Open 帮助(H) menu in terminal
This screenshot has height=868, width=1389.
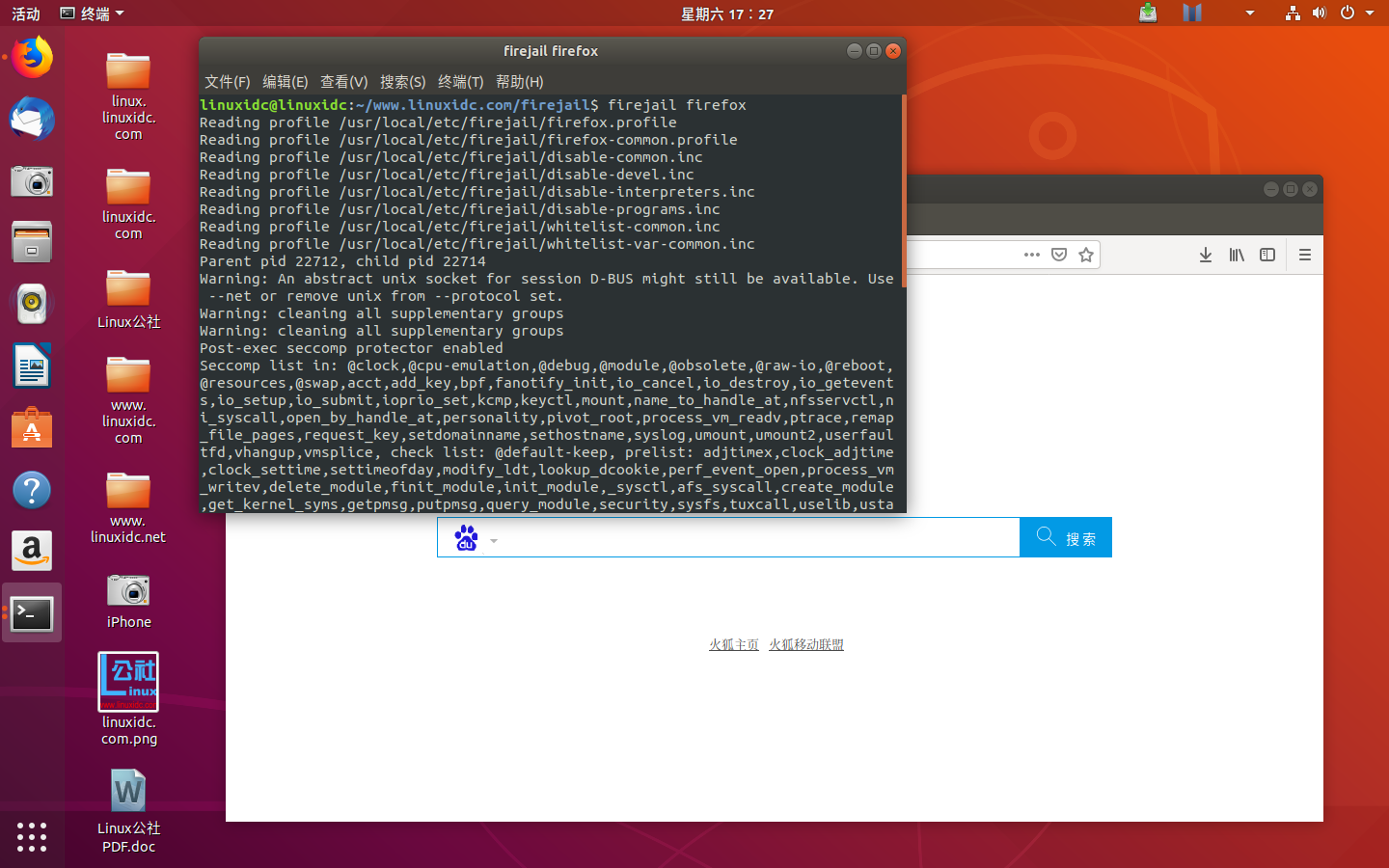pyautogui.click(x=520, y=82)
